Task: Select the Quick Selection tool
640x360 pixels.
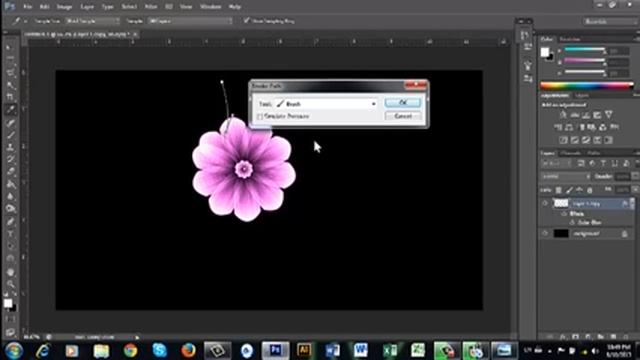Action: 10,85
